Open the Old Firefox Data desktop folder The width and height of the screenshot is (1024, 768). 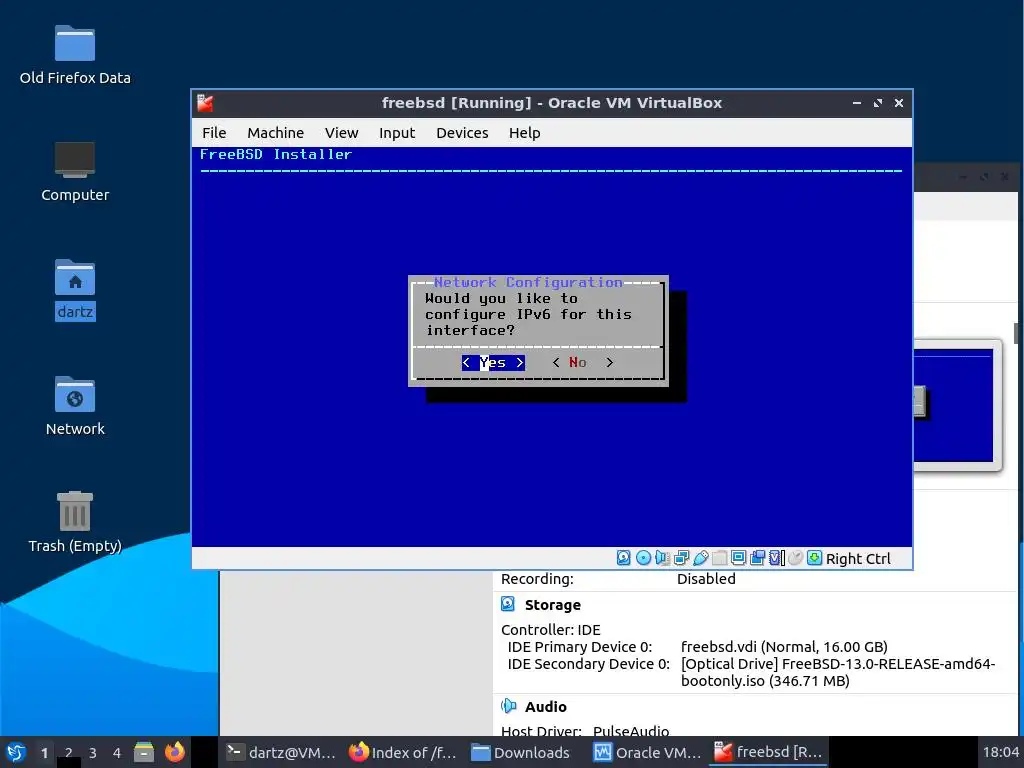click(x=75, y=56)
